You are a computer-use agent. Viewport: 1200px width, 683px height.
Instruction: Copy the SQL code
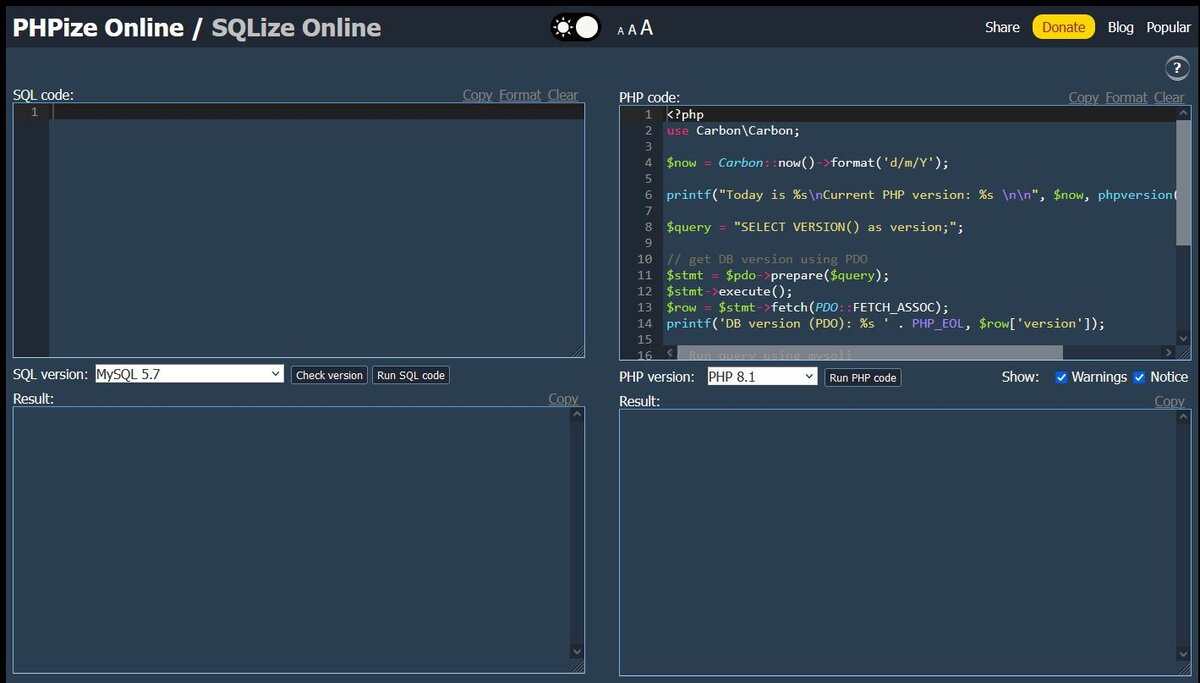[478, 95]
